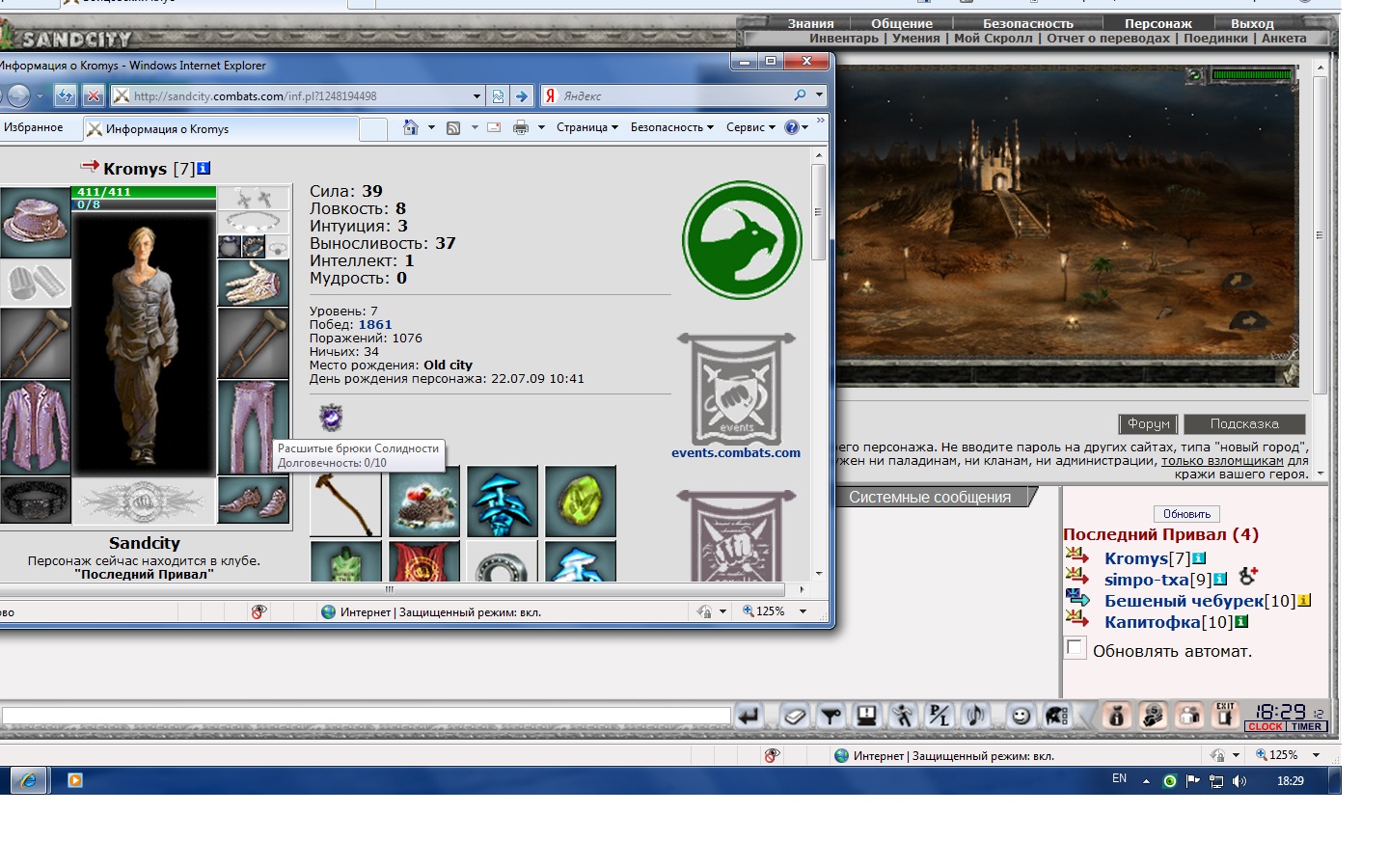Click the Форум button

point(1148,423)
